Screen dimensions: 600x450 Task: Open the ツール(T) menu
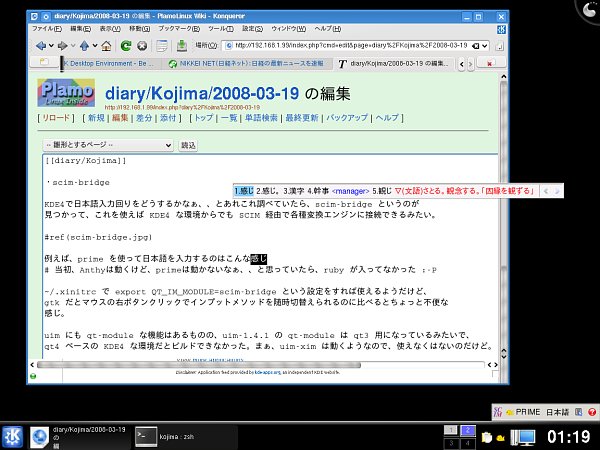221,29
